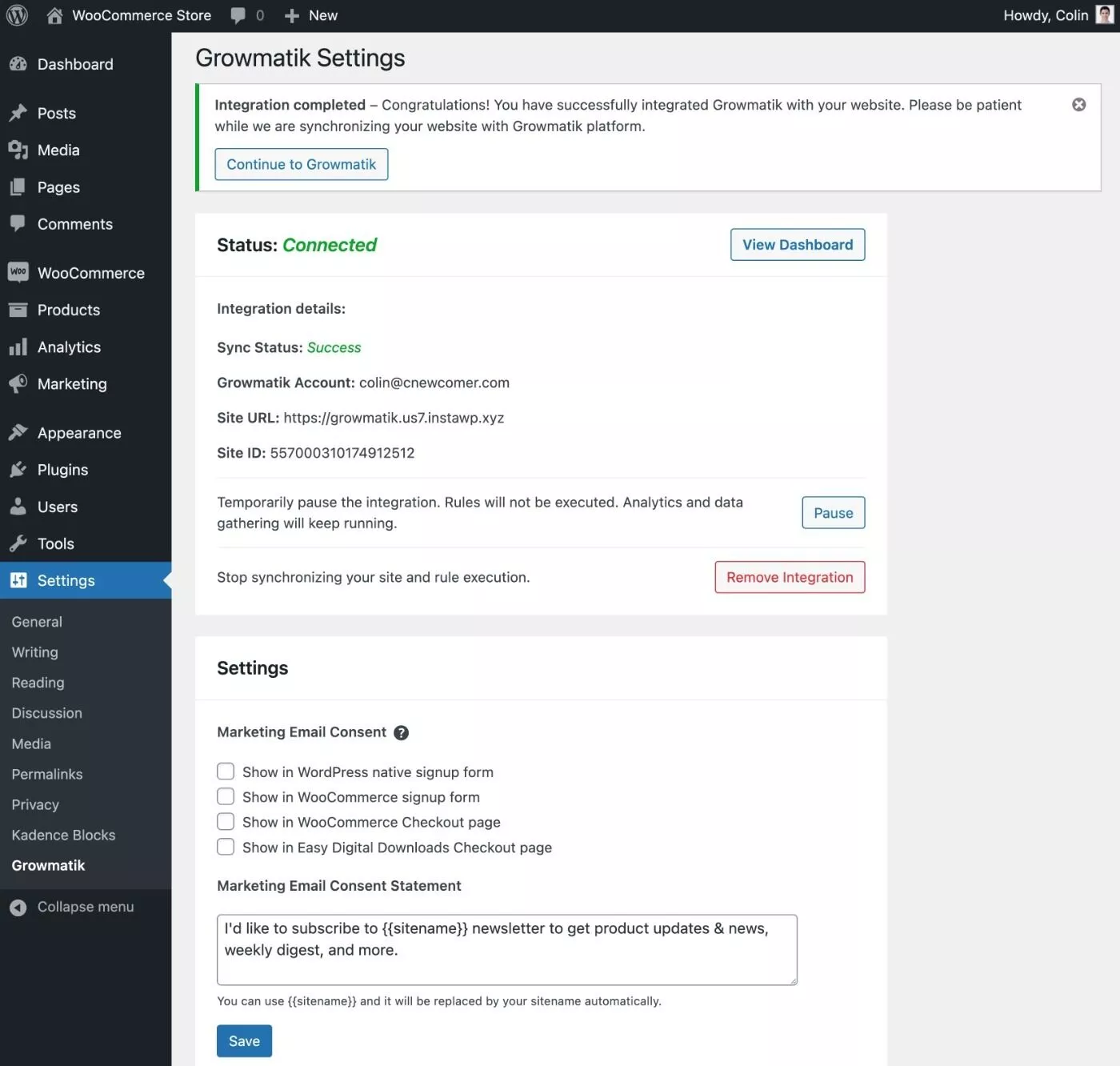Click the Comments speech bubble sidebar icon
This screenshot has width=1120, height=1066.
[x=18, y=224]
